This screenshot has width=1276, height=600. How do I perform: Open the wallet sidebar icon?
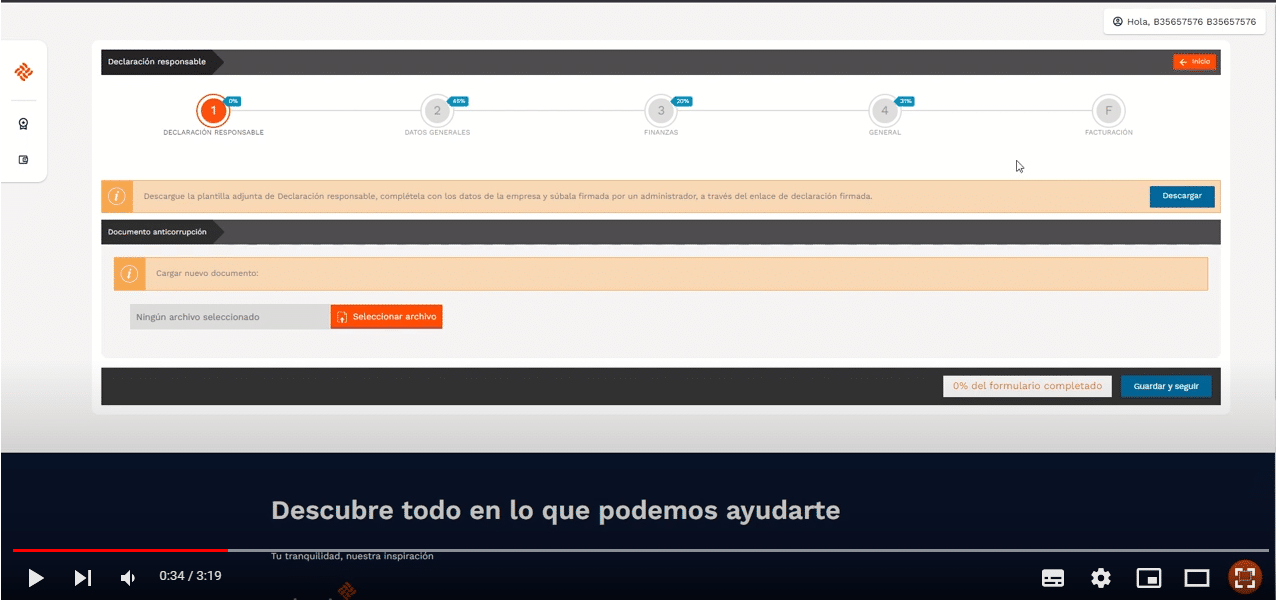coord(24,160)
